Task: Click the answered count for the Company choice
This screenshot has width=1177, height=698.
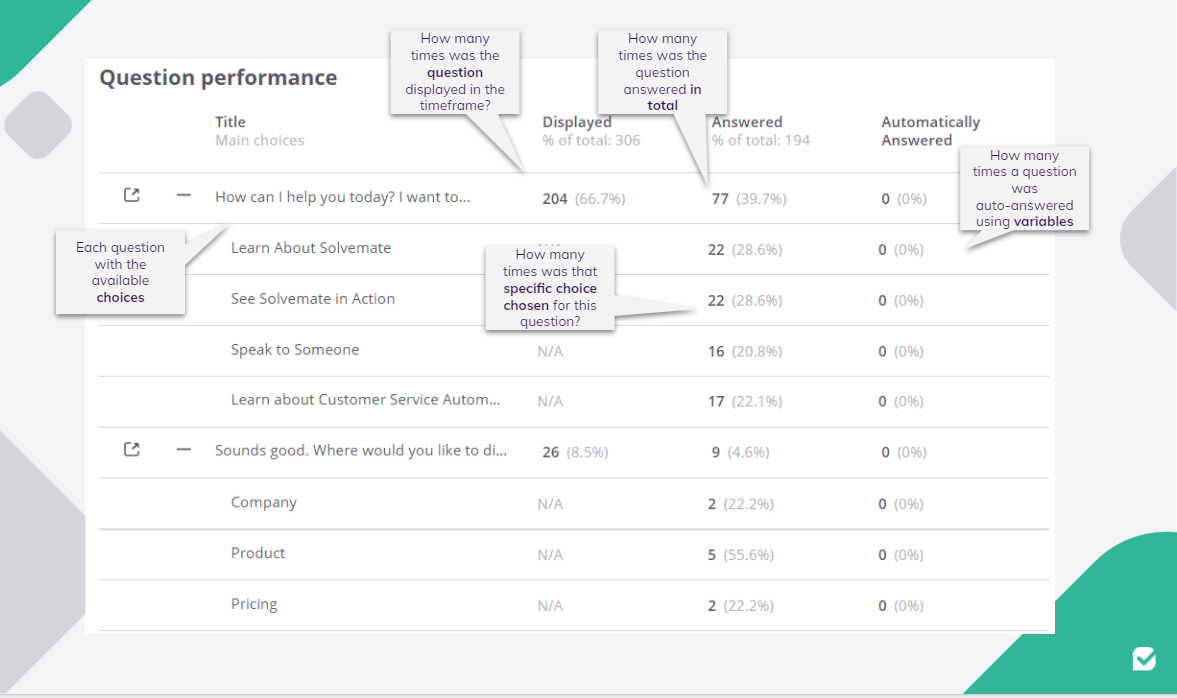Action: pyautogui.click(x=741, y=504)
